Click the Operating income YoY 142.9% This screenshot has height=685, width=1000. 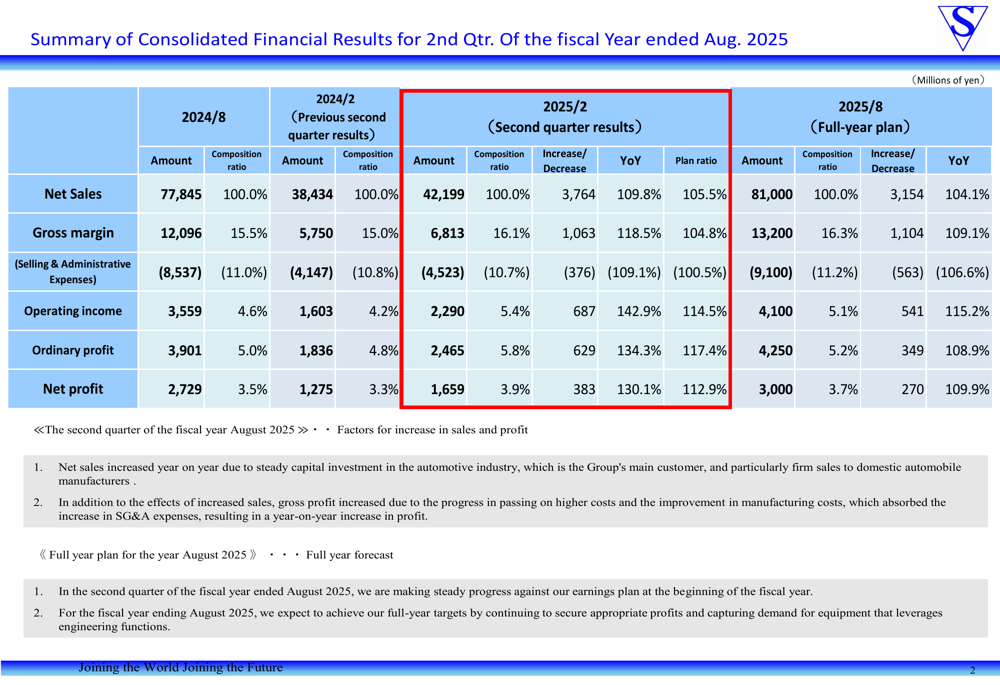point(638,311)
